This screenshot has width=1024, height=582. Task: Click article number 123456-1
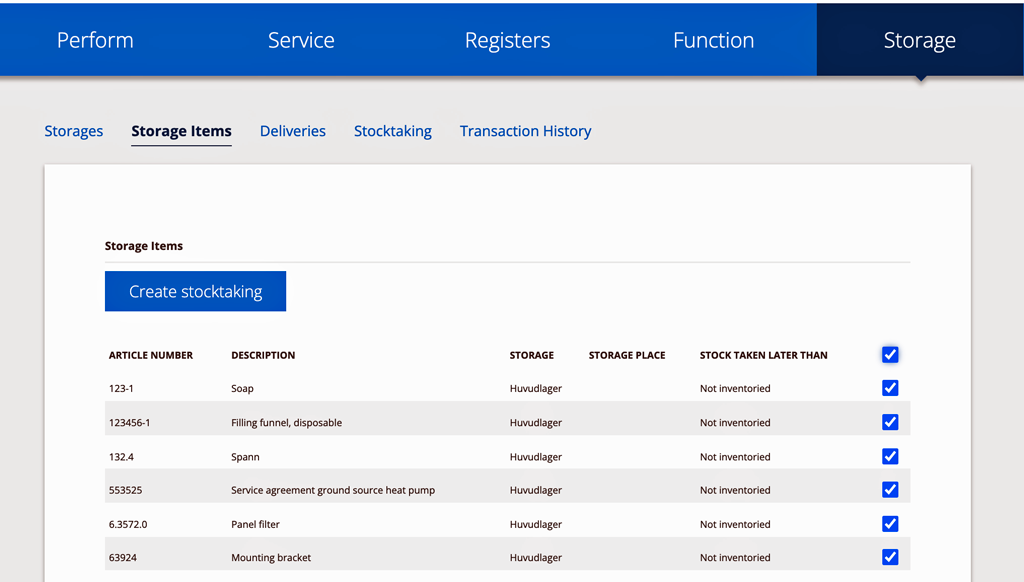click(129, 423)
